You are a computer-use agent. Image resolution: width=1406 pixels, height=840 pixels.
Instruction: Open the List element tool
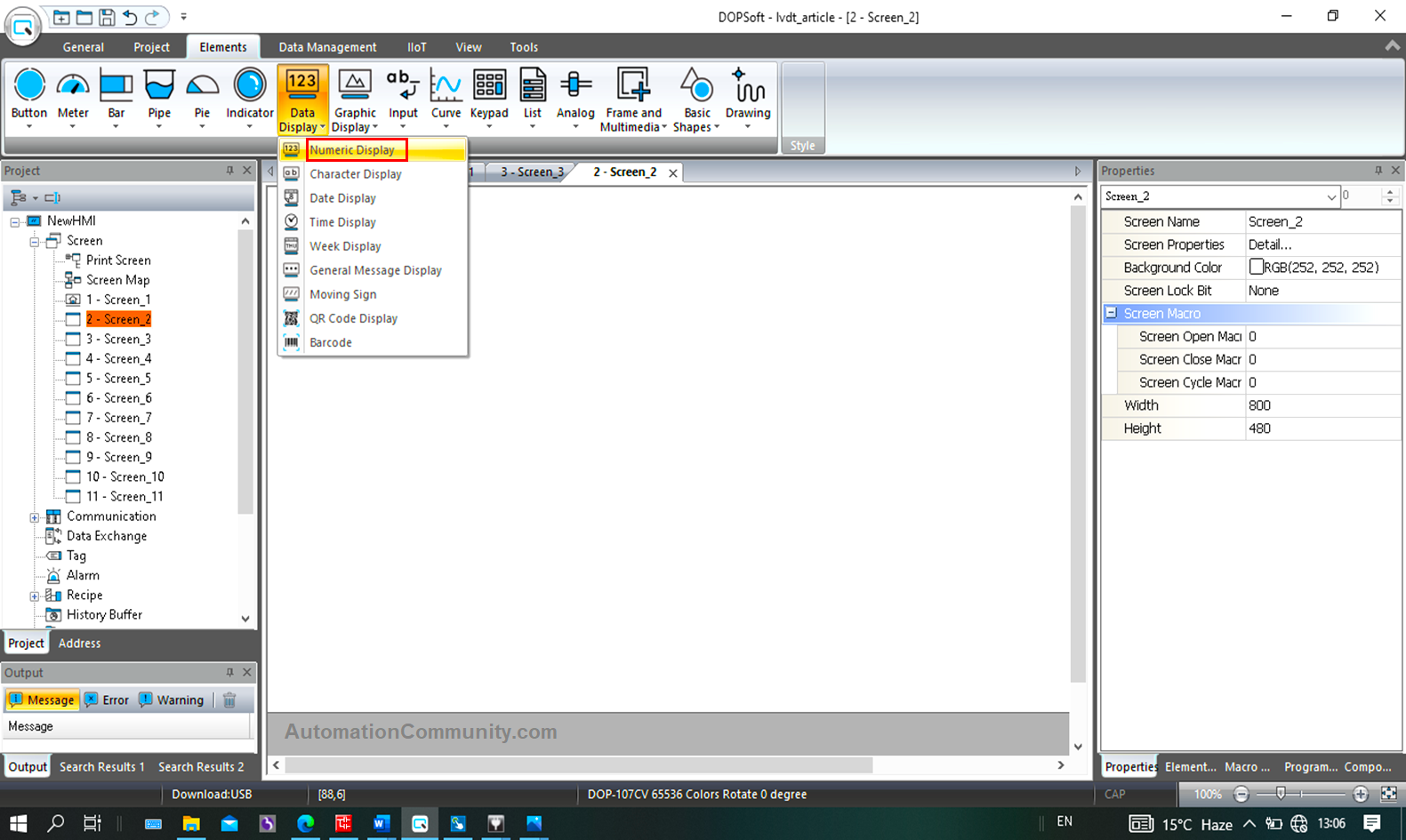tap(533, 99)
